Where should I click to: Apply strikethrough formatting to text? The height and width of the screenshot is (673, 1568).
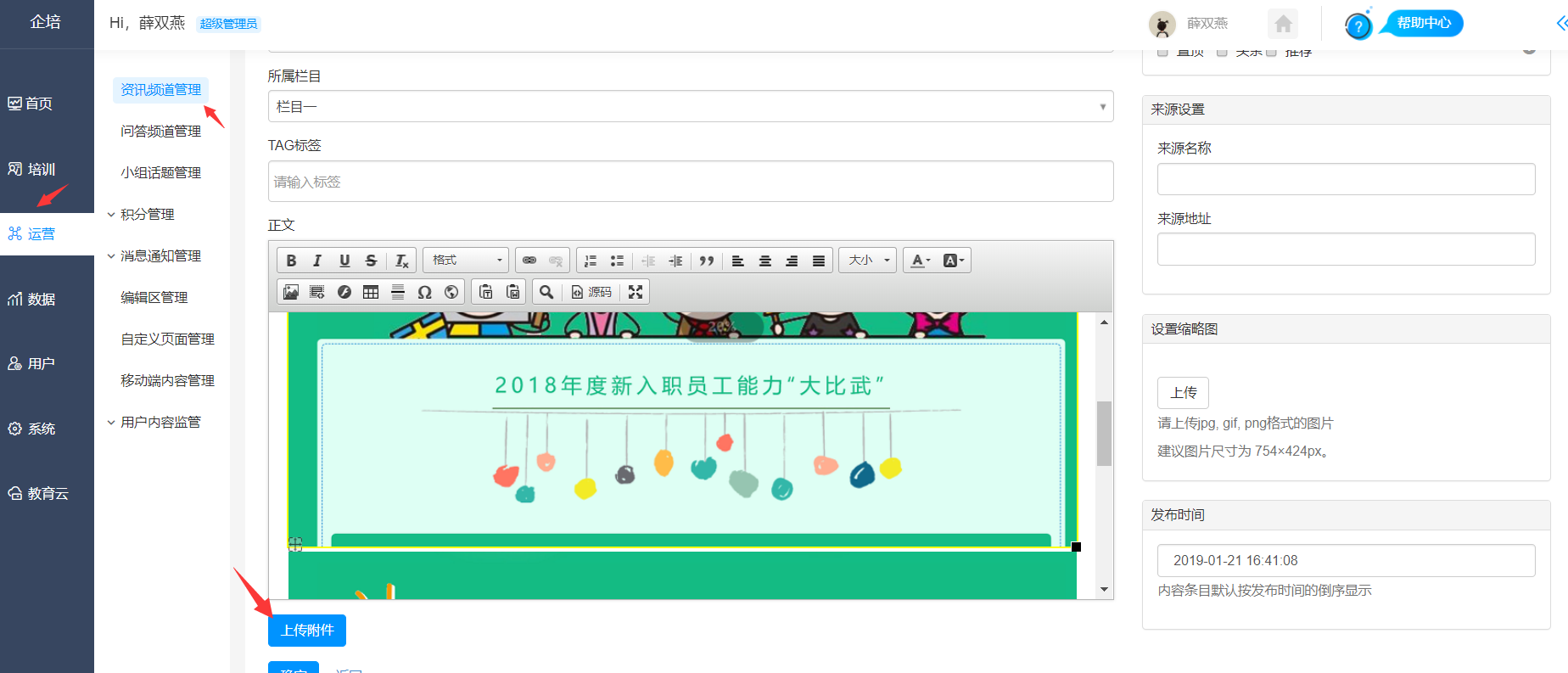tap(371, 261)
